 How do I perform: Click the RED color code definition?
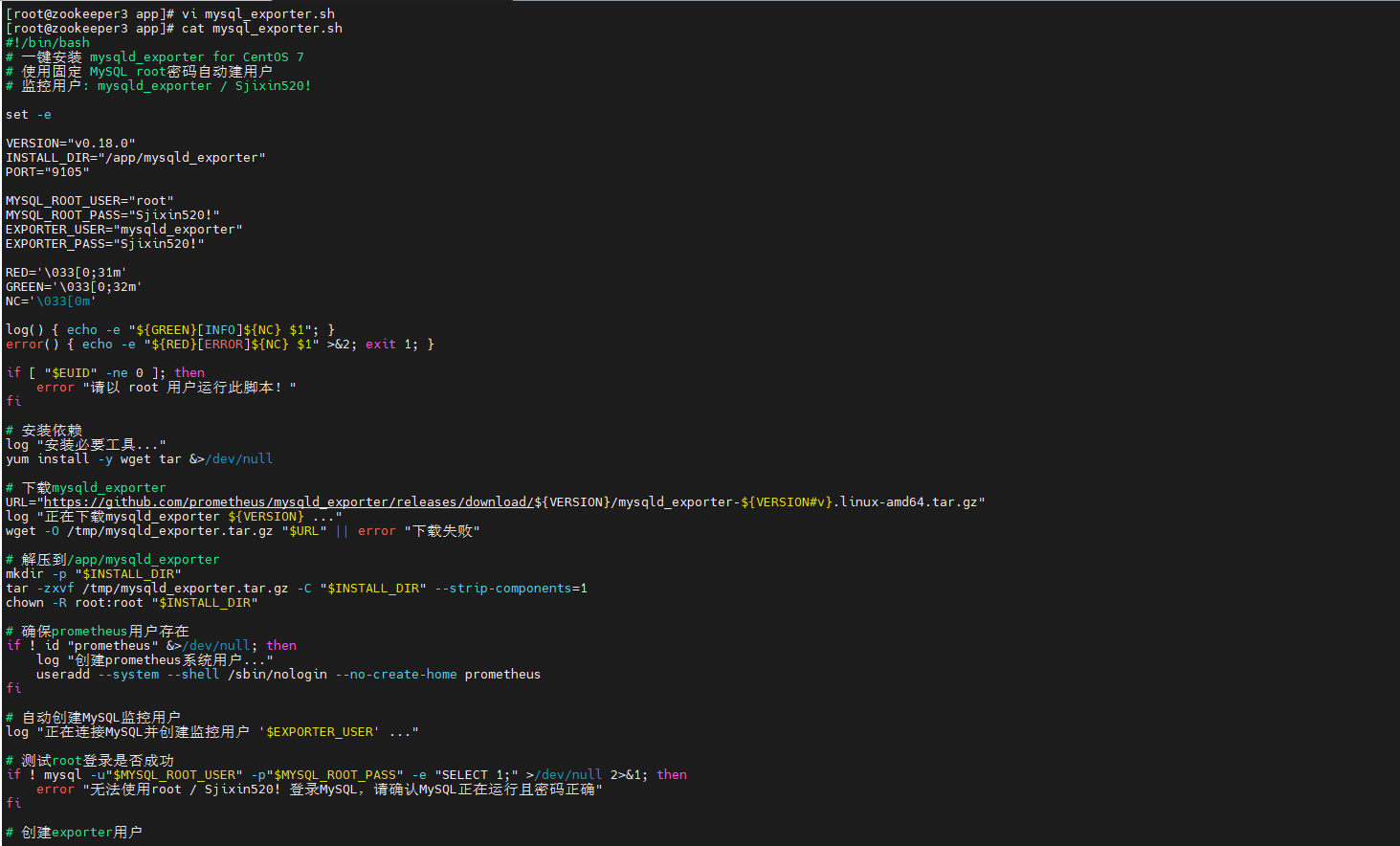(x=66, y=272)
